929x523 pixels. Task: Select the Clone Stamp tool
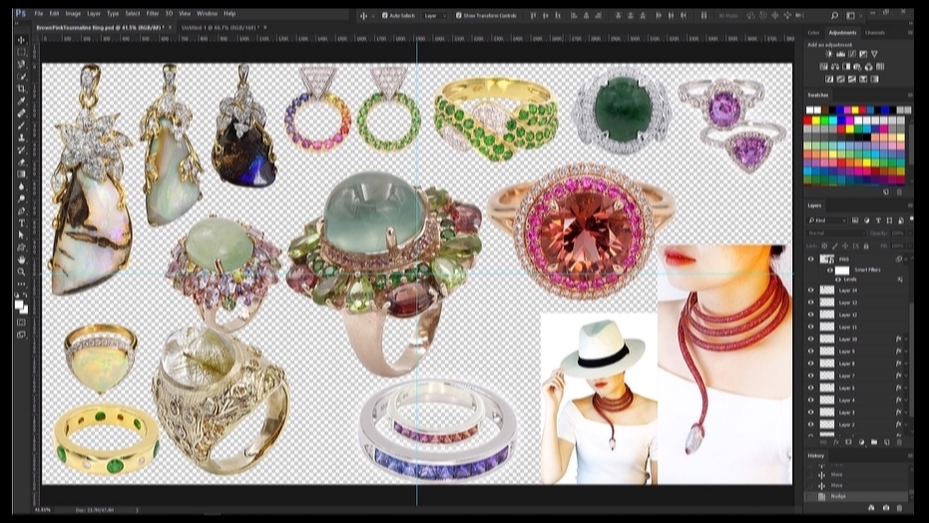[x=21, y=138]
